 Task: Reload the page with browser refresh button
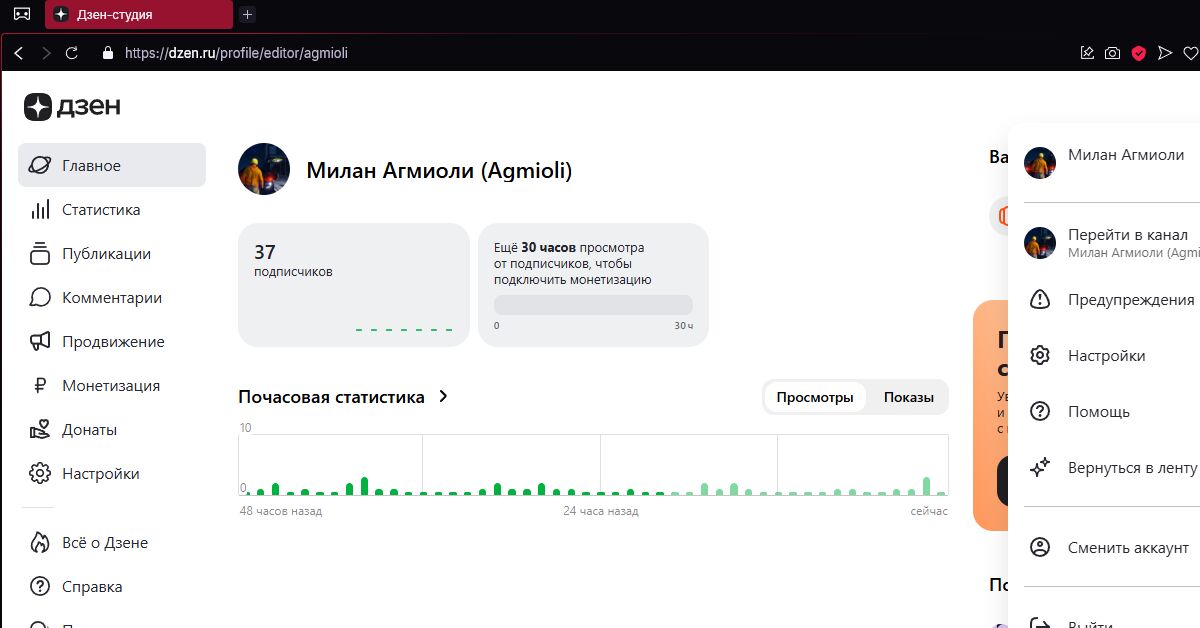pos(72,53)
